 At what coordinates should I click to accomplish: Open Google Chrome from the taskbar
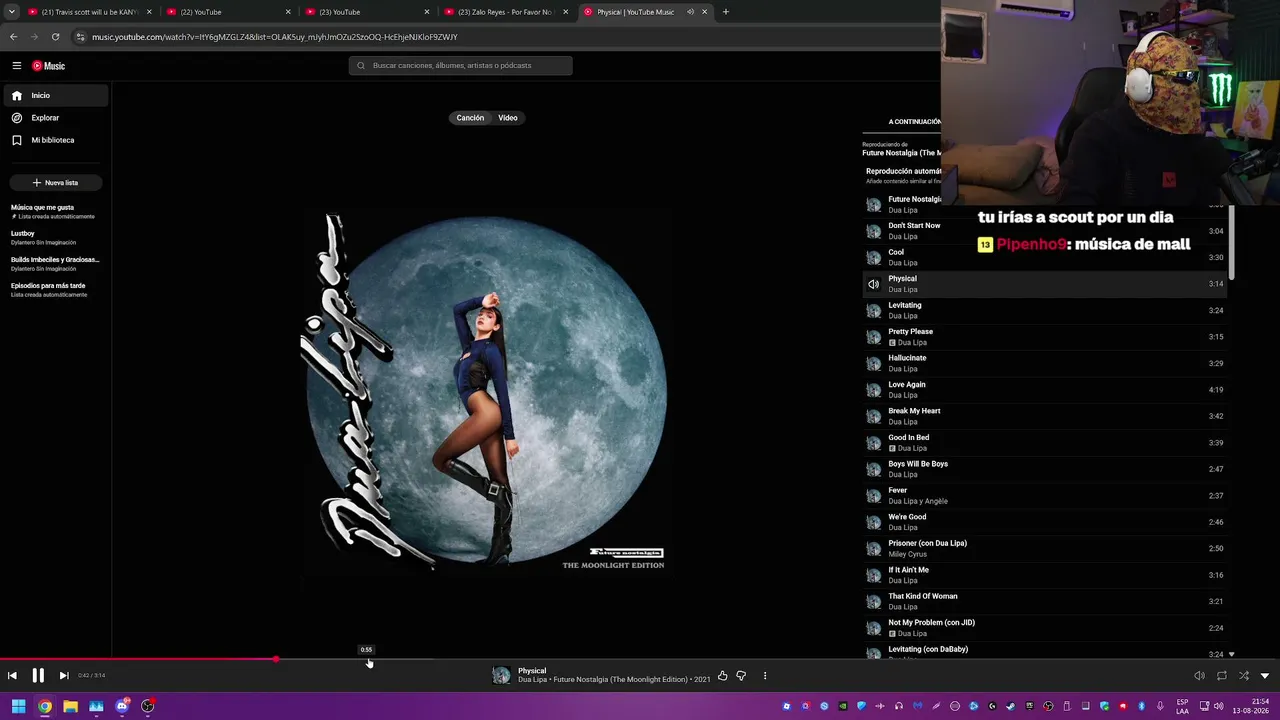click(45, 707)
